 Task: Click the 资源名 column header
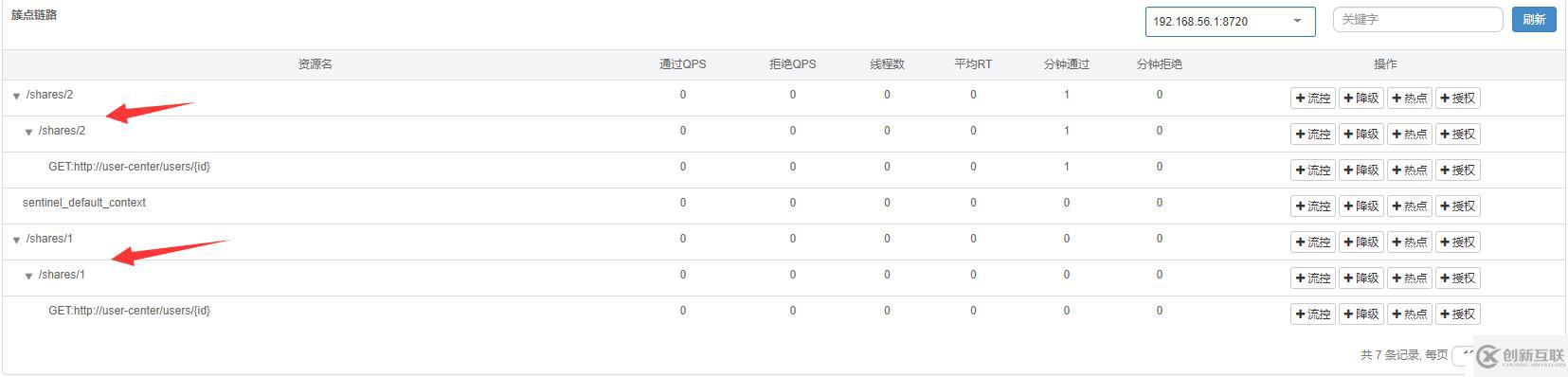tap(315, 64)
